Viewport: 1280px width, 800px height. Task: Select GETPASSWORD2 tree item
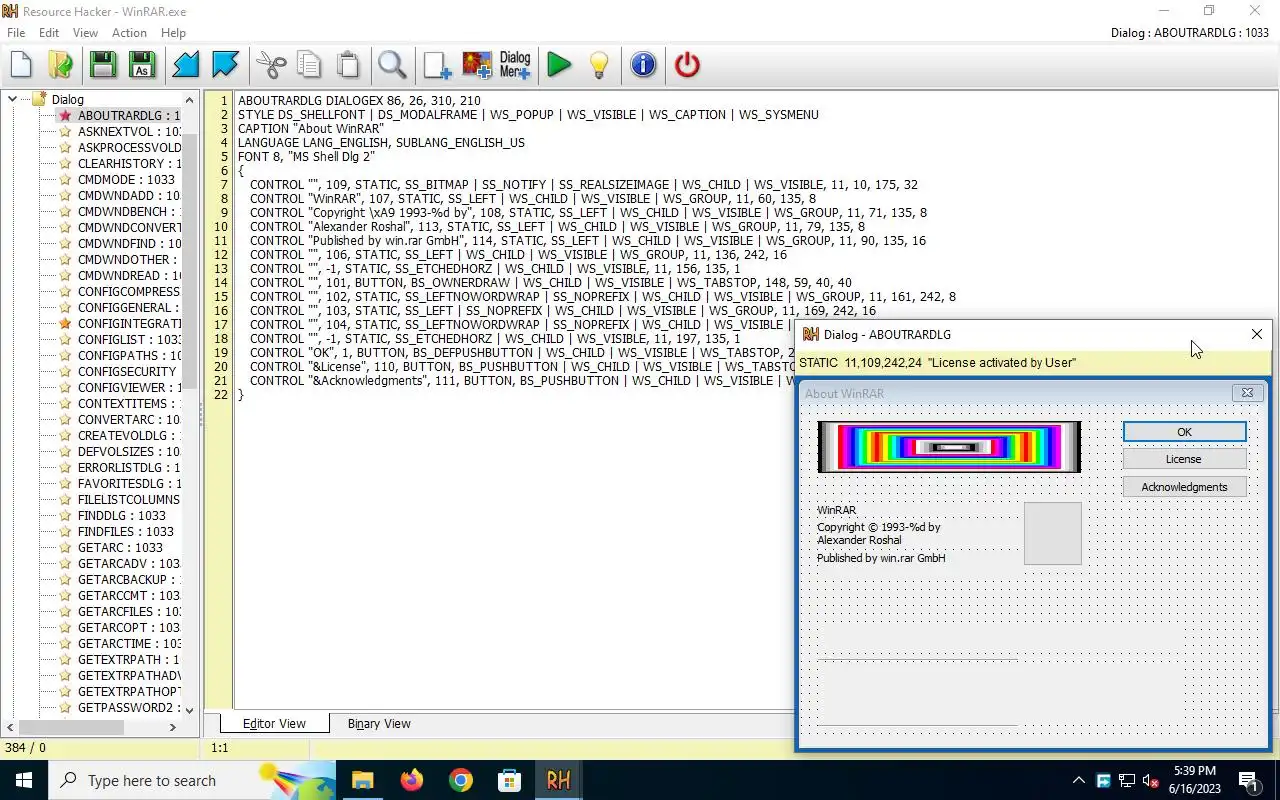click(x=129, y=708)
